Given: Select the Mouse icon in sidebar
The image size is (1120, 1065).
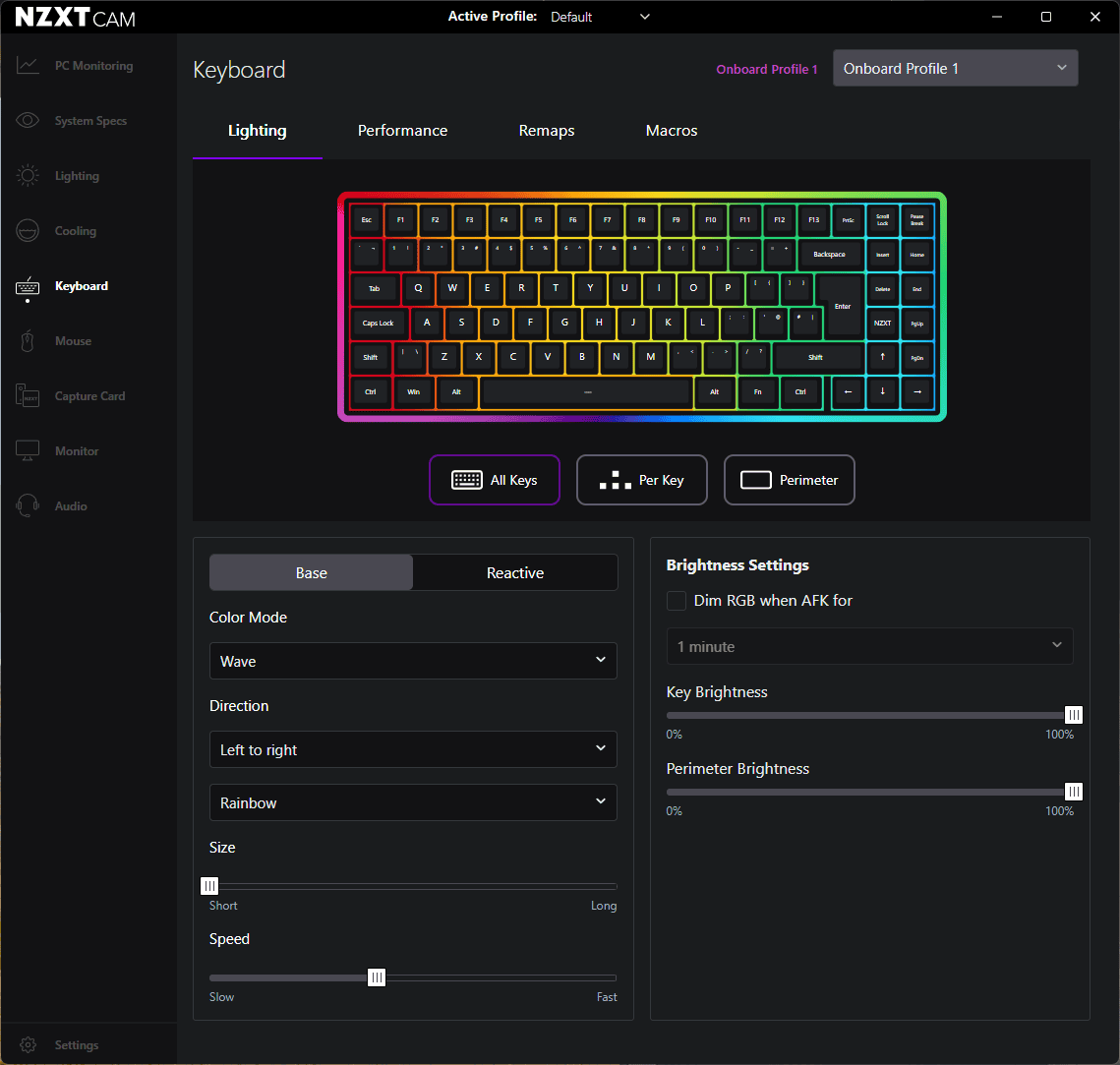Looking at the screenshot, I should (28, 341).
